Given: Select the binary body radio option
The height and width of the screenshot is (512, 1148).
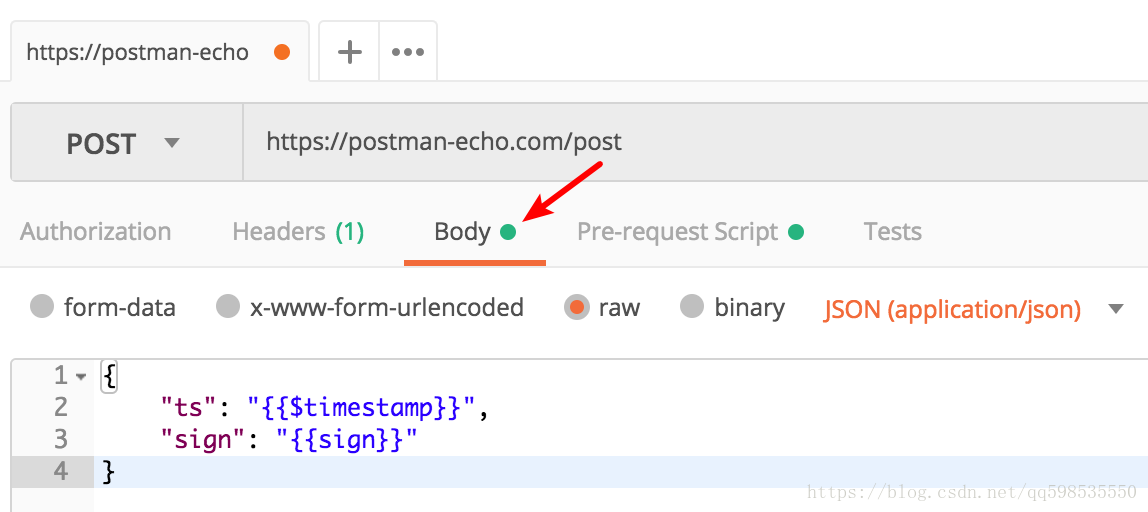Looking at the screenshot, I should click(x=692, y=307).
